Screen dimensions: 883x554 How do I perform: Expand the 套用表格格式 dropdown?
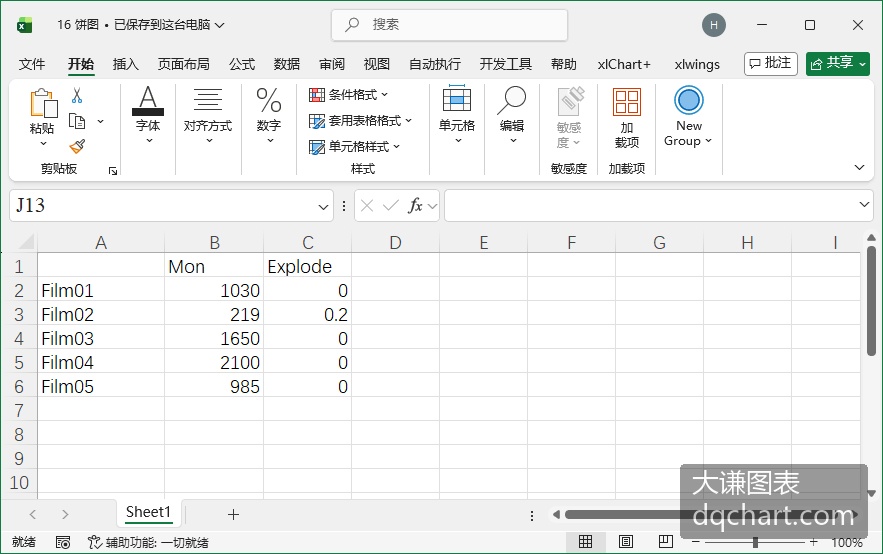pos(408,120)
